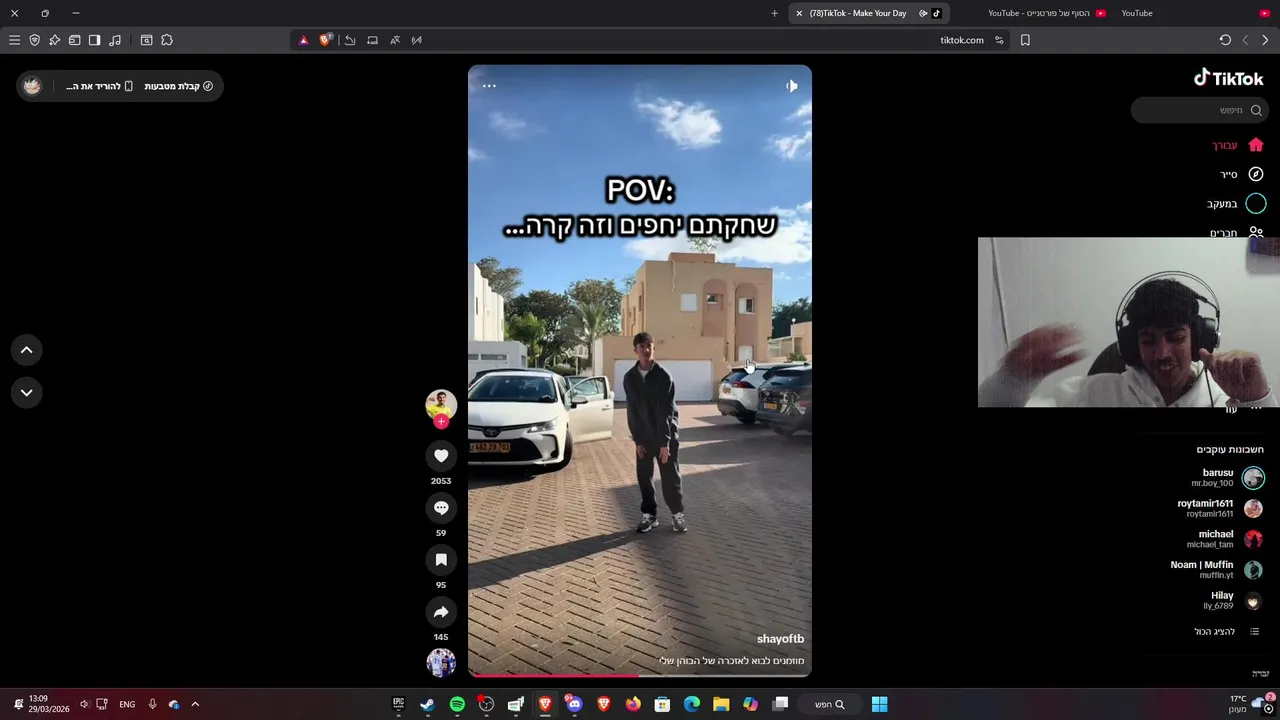Image resolution: width=1280 pixels, height=720 pixels.
Task: Like the video with the heart icon
Action: click(x=441, y=456)
